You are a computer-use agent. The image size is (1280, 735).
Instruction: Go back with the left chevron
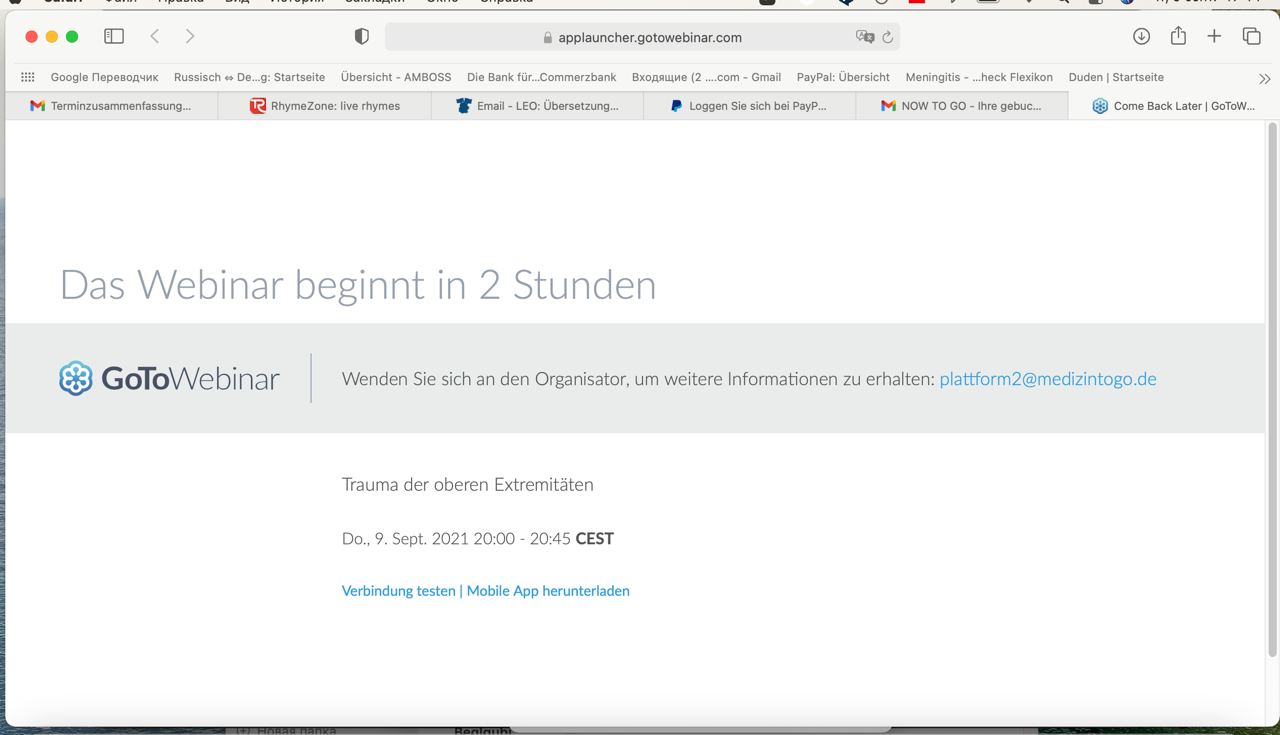155,36
